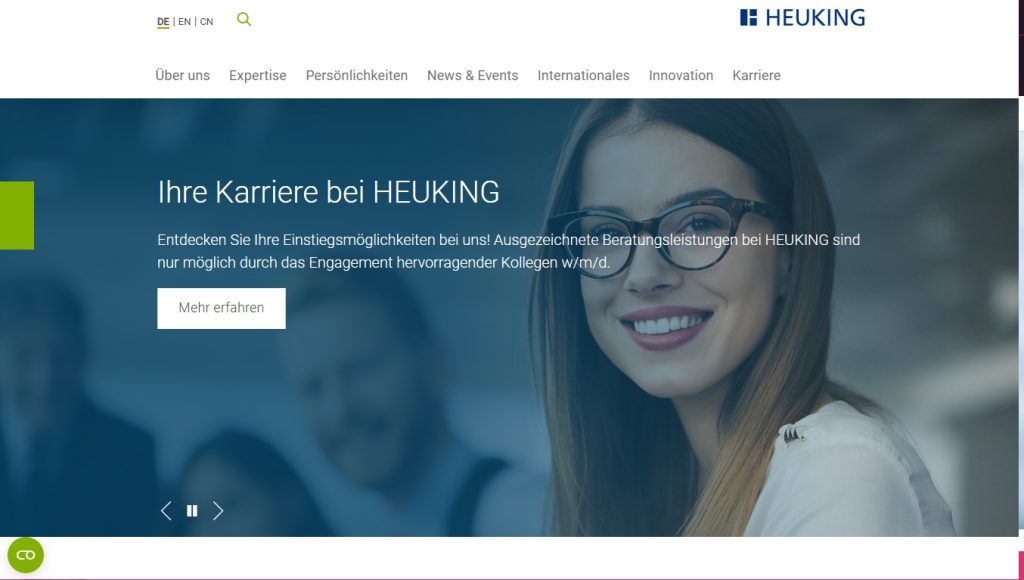This screenshot has width=1024, height=580.
Task: Switch language to EN
Action: pos(185,22)
